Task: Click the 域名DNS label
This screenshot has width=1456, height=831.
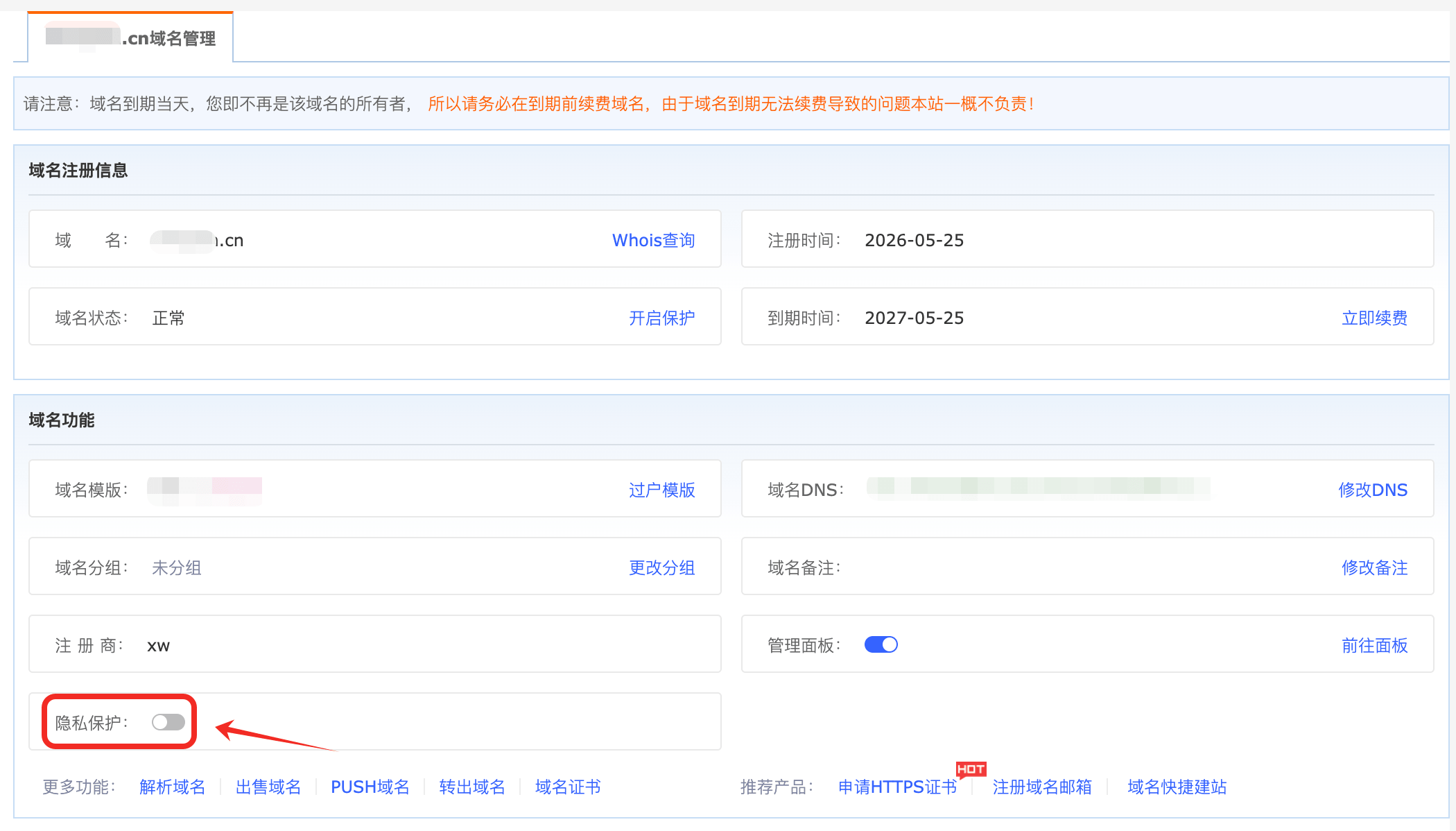Action: tap(806, 490)
